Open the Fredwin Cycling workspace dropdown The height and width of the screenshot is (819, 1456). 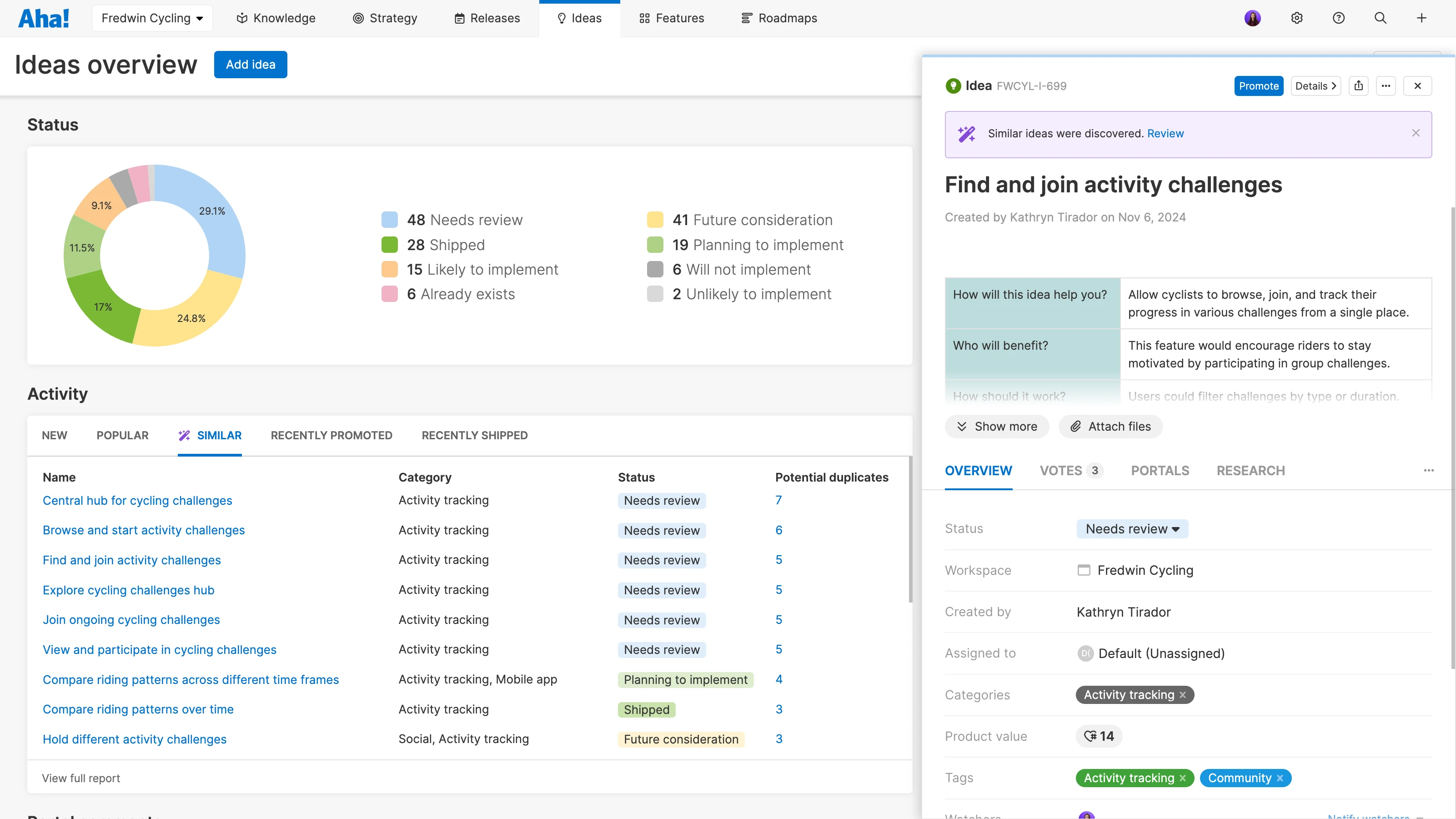coord(152,18)
